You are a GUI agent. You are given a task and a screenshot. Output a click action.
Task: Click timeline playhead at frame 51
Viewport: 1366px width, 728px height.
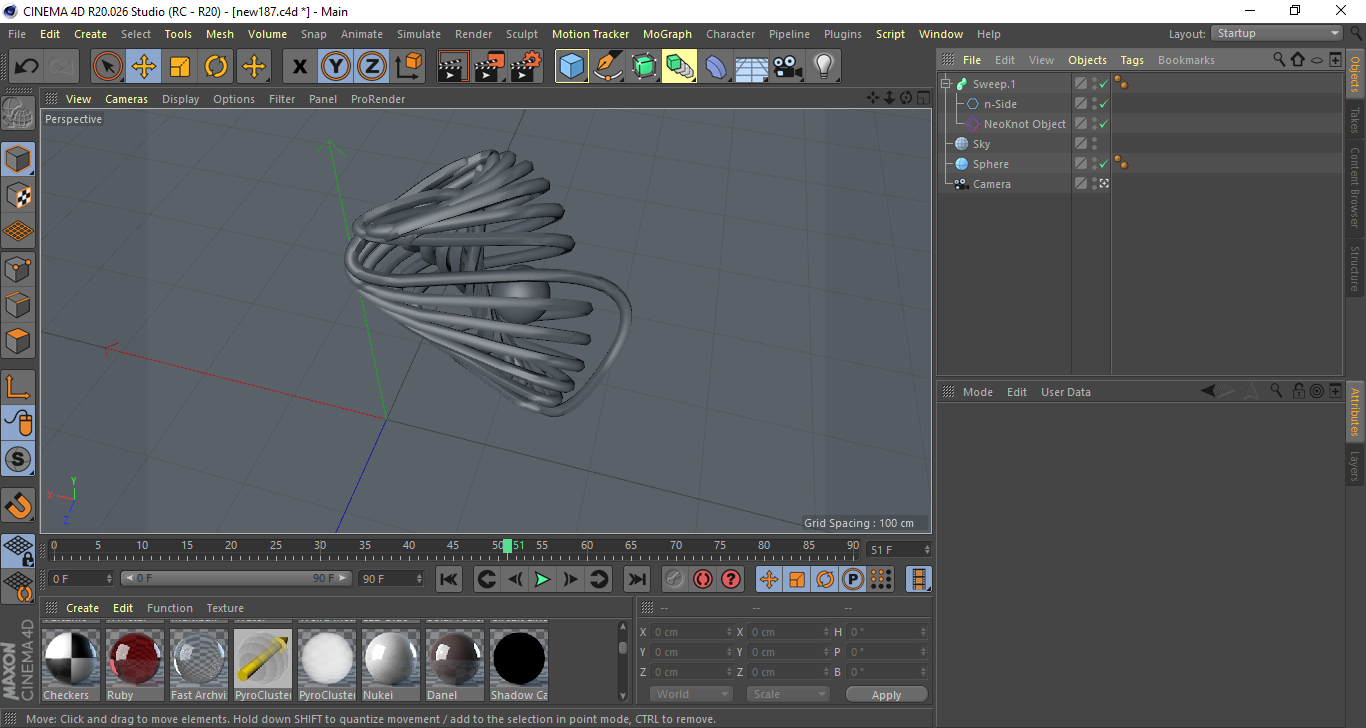click(x=507, y=546)
